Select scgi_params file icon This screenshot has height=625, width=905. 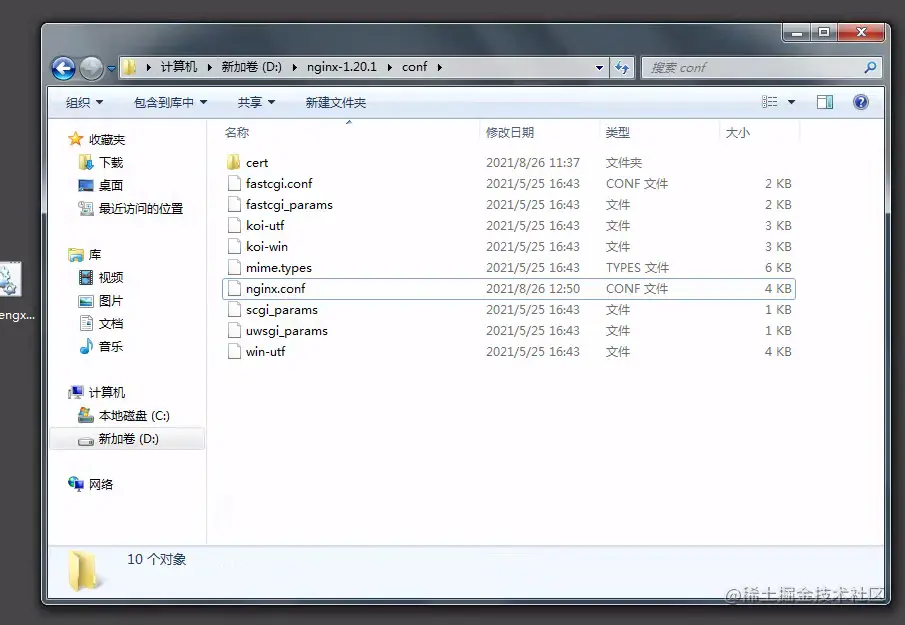pos(234,309)
